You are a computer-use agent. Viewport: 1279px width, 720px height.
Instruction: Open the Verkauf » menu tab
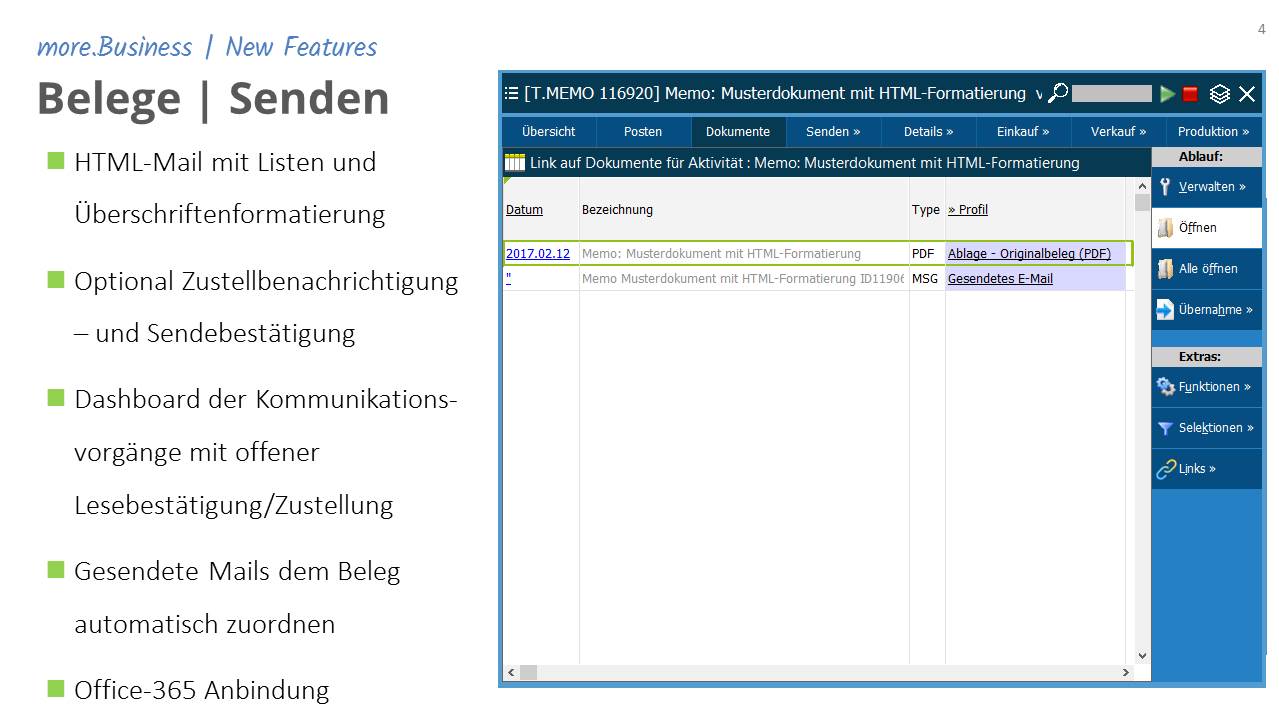tap(1118, 131)
